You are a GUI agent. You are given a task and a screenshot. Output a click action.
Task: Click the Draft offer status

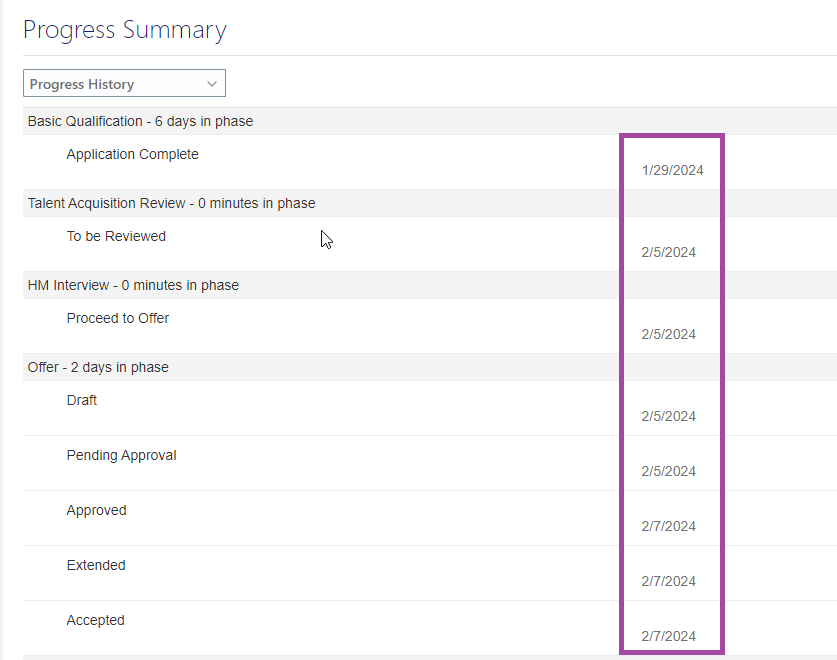pyautogui.click(x=81, y=400)
